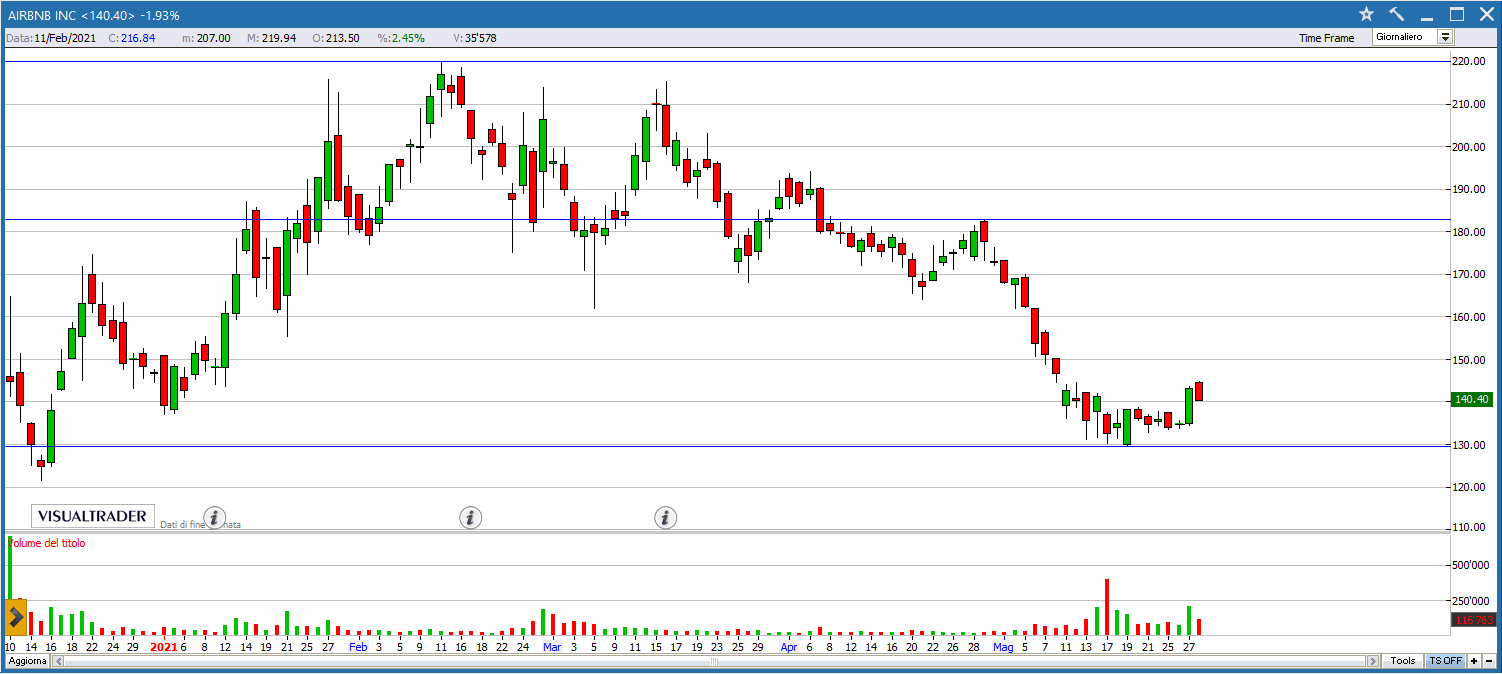
Task: Click the right scroll arrow of timeline
Action: [1372, 661]
